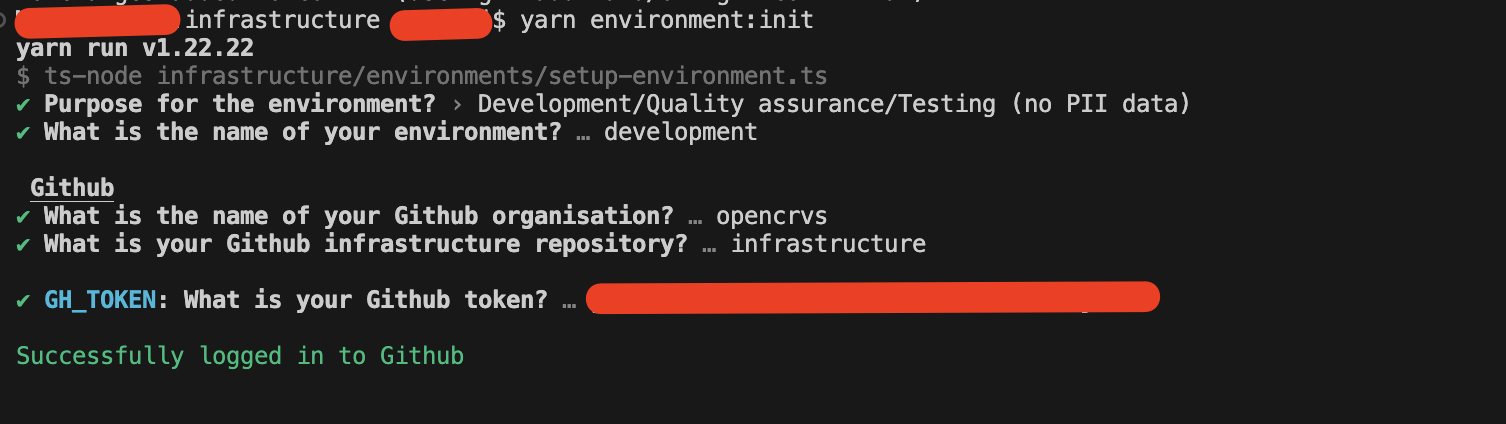Click the 'yarn environment:init' command text
Image resolution: width=1506 pixels, height=424 pixels.
coord(667,20)
